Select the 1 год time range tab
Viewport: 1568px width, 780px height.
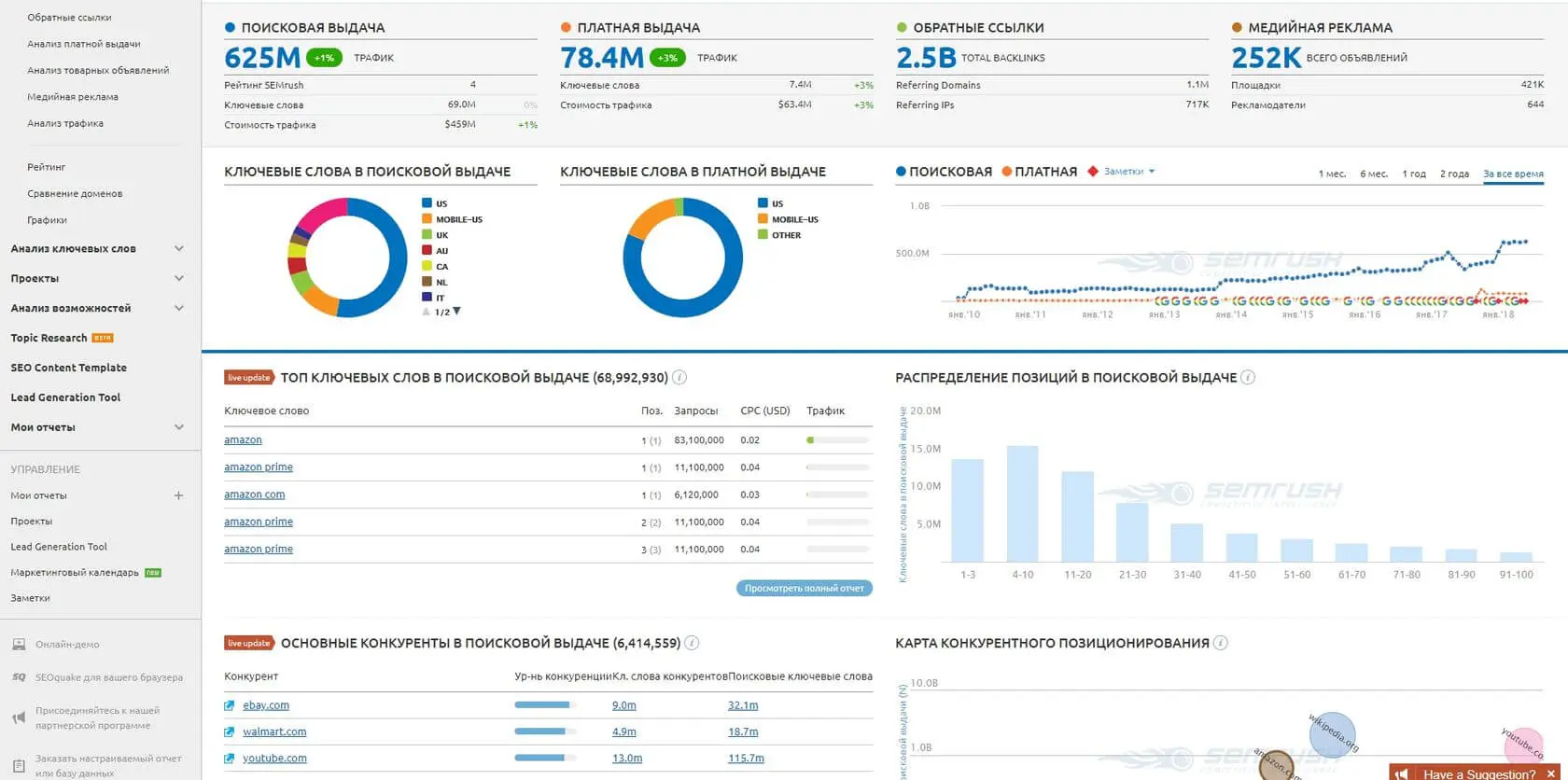pyautogui.click(x=1413, y=174)
